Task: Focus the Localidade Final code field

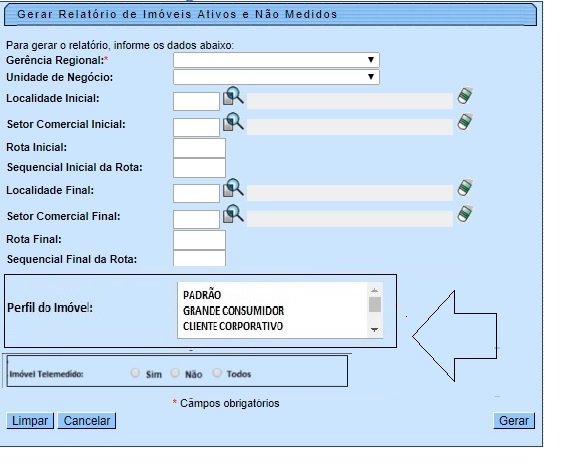Action: click(x=196, y=193)
